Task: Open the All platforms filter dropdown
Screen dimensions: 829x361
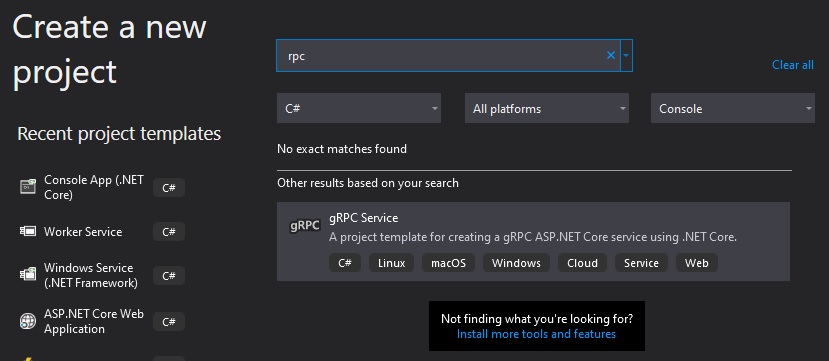Action: point(547,108)
